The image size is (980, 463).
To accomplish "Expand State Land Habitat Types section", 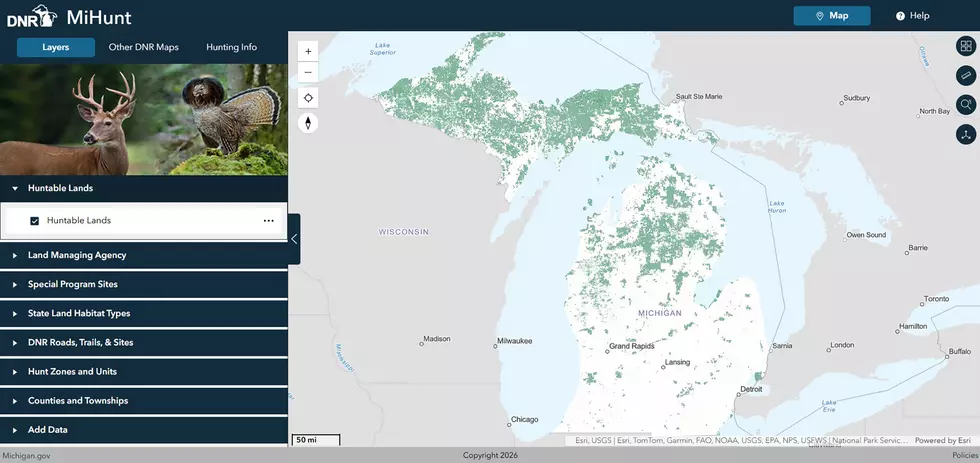I will (x=144, y=313).
